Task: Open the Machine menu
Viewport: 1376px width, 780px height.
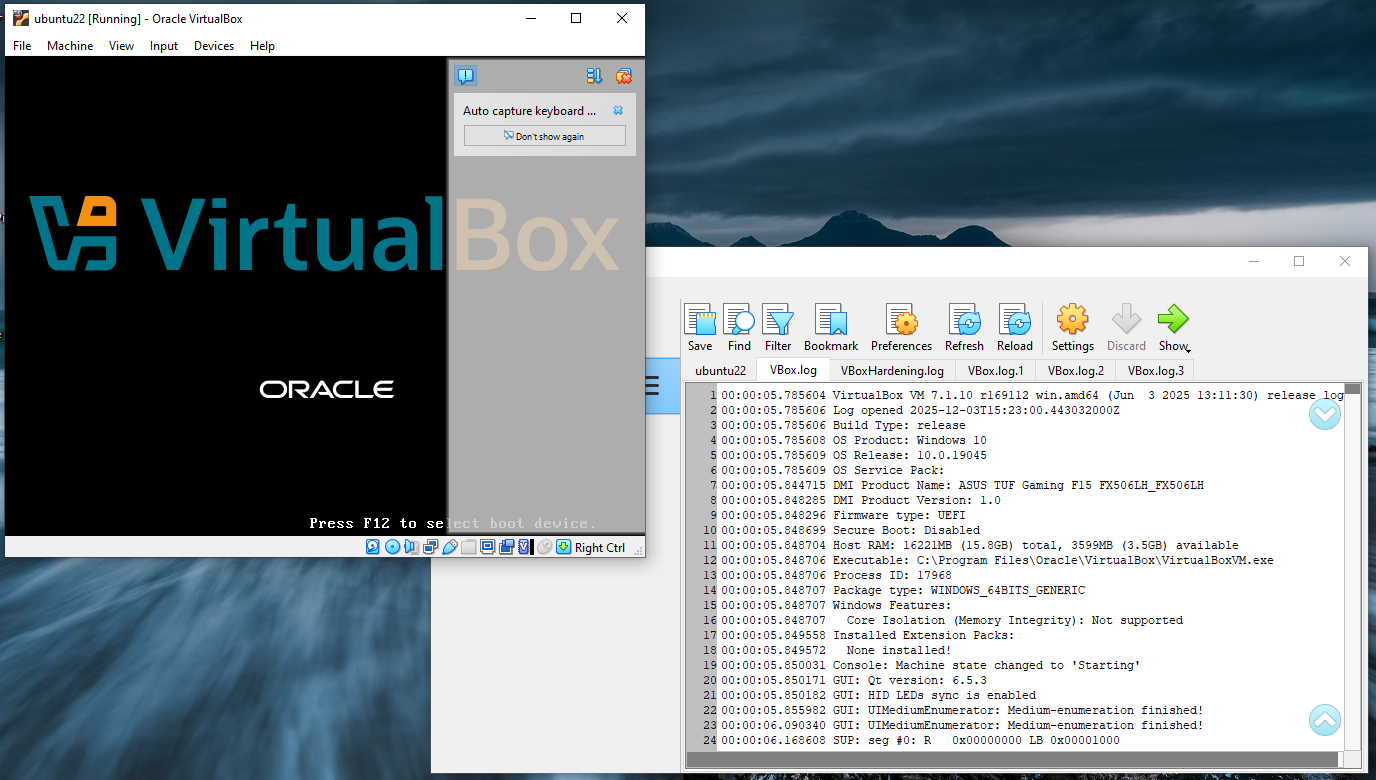Action: tap(70, 46)
